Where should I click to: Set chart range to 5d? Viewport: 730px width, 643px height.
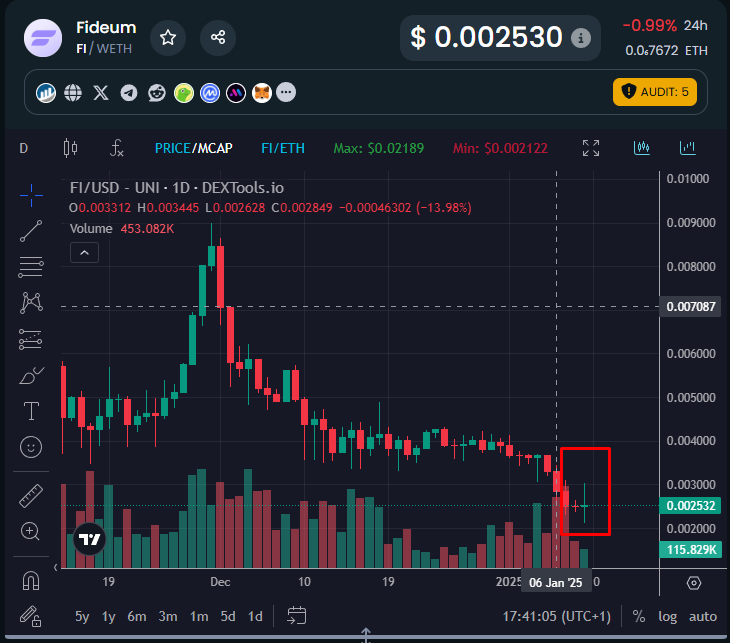tap(228, 616)
